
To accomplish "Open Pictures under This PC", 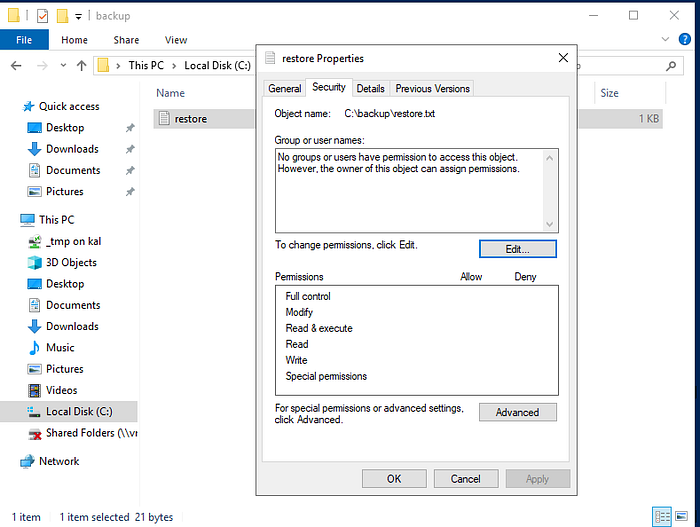I will (64, 369).
